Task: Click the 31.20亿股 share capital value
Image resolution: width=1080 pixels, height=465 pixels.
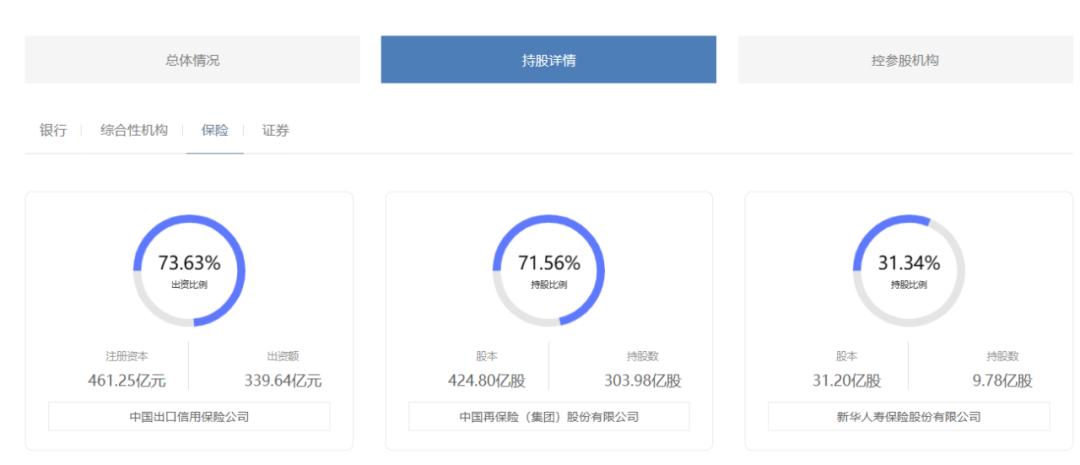Action: pyautogui.click(x=846, y=381)
